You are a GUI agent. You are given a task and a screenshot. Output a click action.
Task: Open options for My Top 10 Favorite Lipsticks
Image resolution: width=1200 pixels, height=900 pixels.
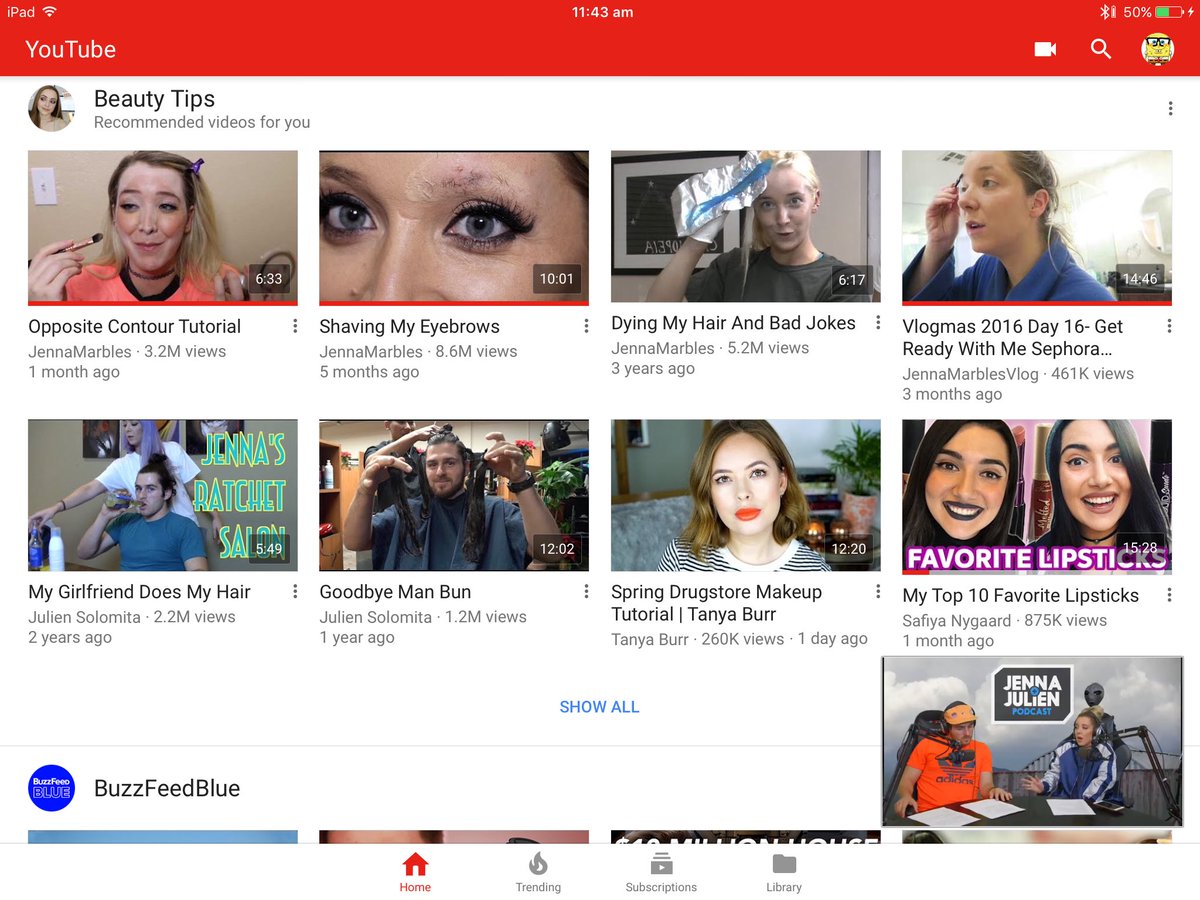pyautogui.click(x=1169, y=595)
